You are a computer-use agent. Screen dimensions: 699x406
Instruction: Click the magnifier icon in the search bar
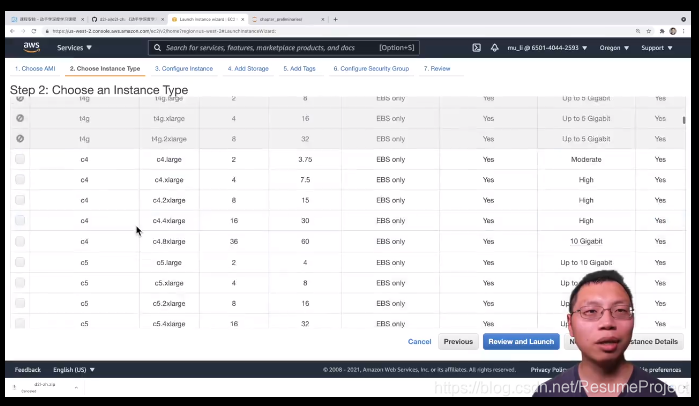coord(157,48)
